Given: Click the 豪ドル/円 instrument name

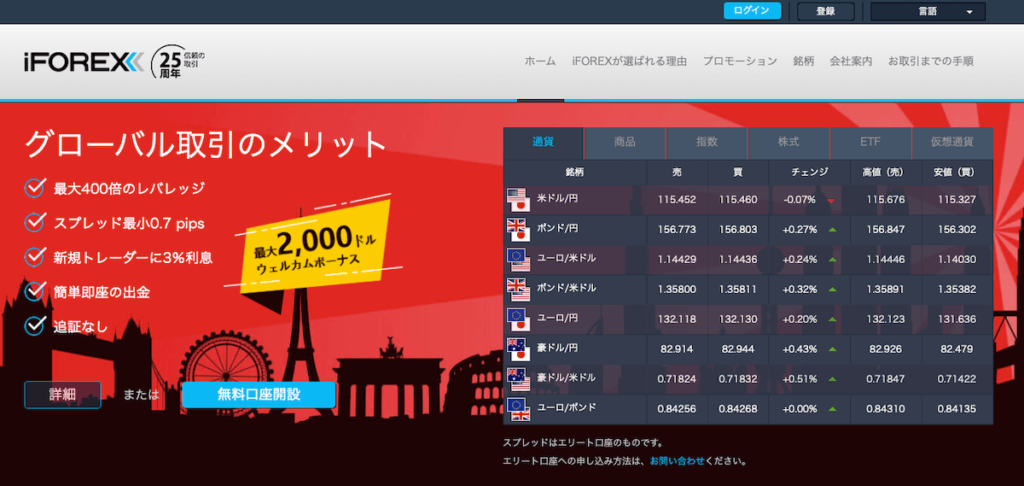Looking at the screenshot, I should tap(557, 348).
